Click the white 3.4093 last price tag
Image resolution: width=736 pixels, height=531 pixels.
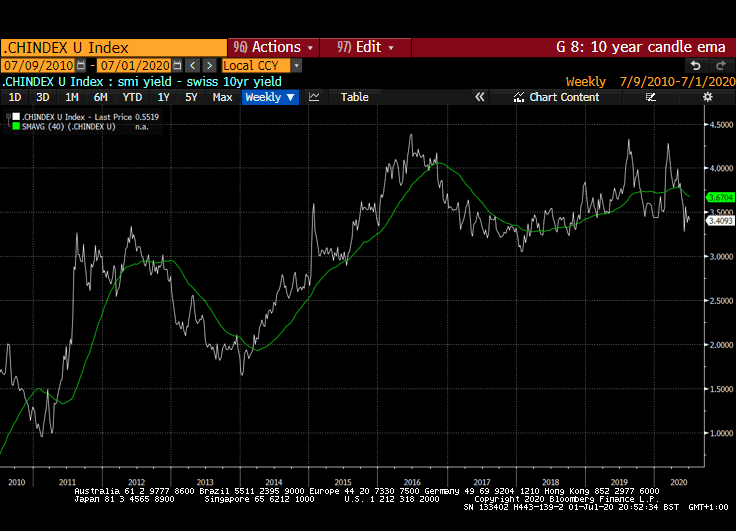point(720,221)
